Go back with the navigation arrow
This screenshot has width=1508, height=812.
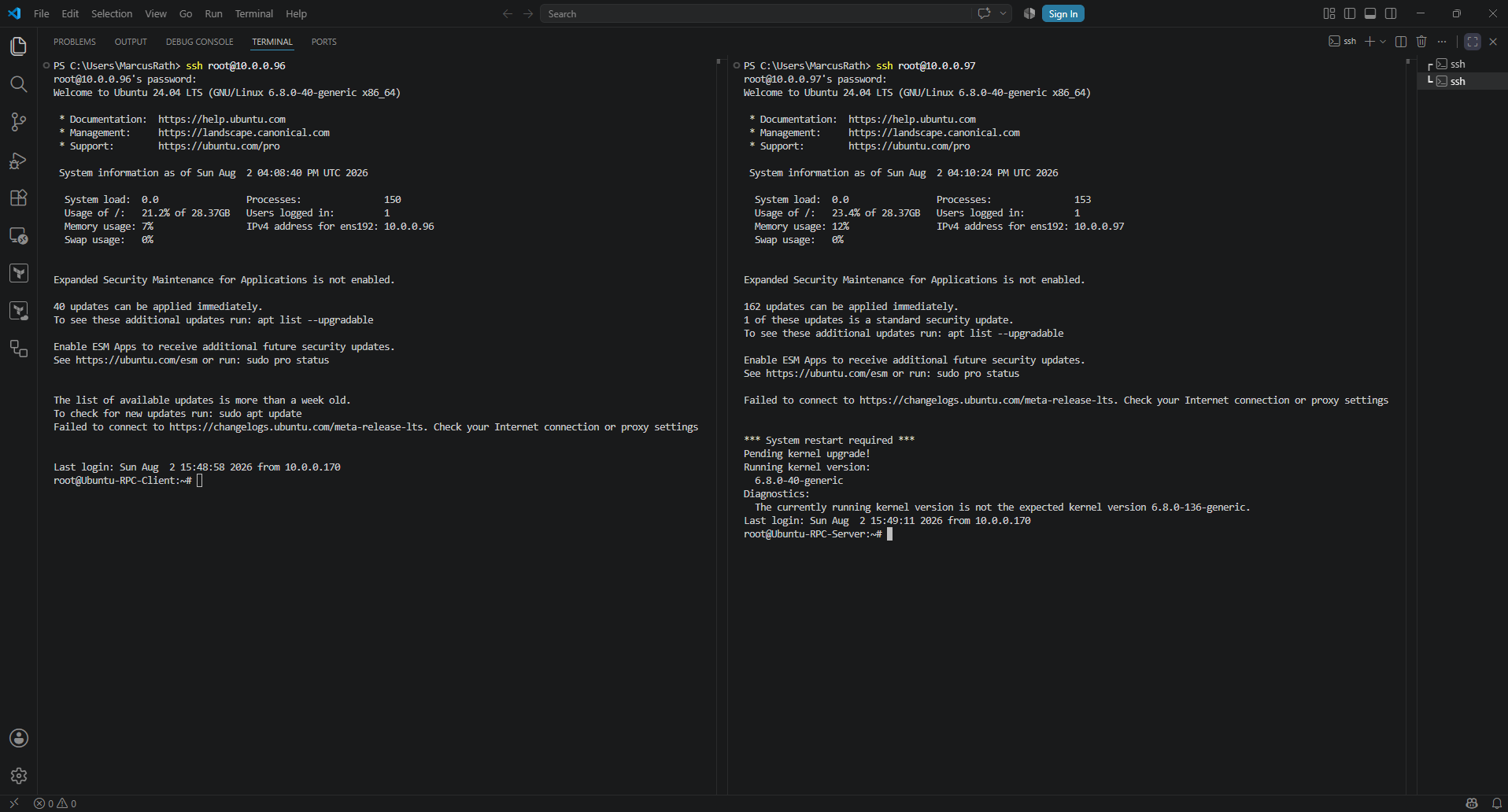click(508, 13)
